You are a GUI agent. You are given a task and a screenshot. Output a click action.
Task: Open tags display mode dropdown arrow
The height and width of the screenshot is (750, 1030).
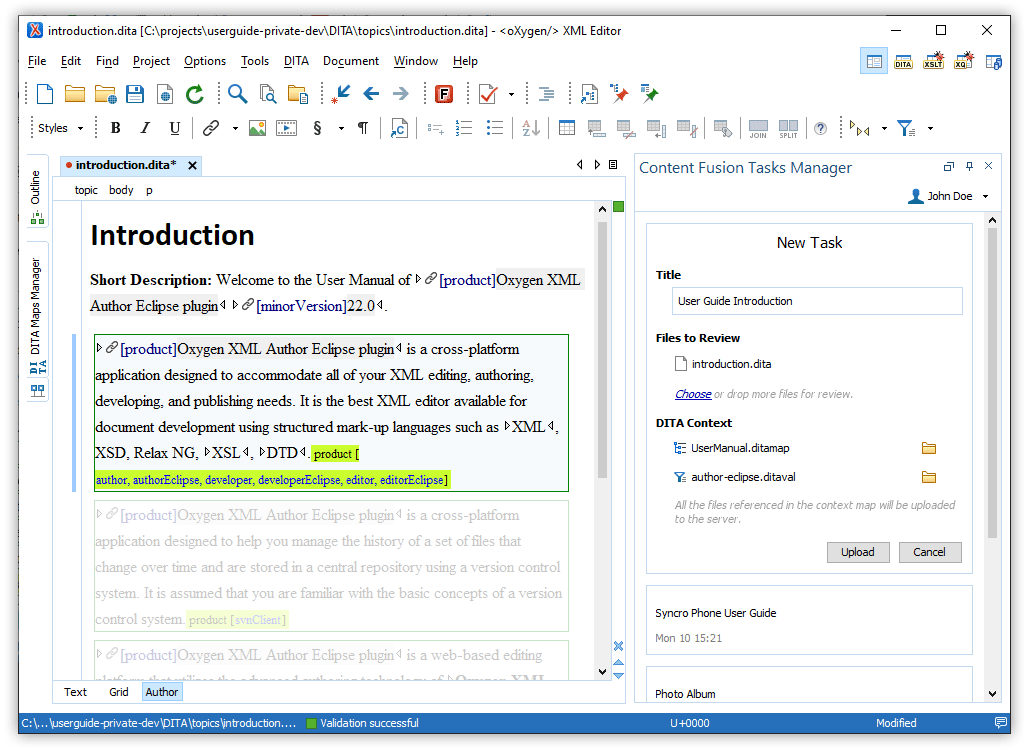[x=884, y=128]
